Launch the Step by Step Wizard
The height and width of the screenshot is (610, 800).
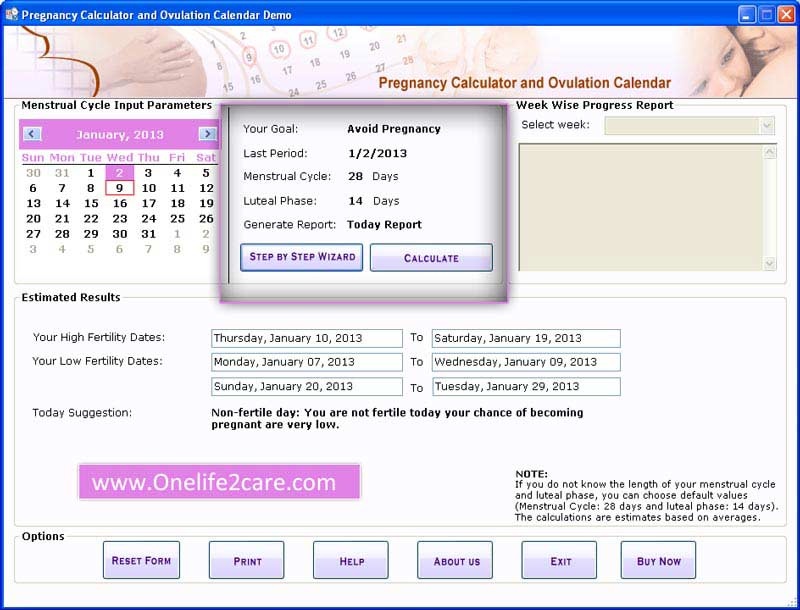pyautogui.click(x=302, y=257)
